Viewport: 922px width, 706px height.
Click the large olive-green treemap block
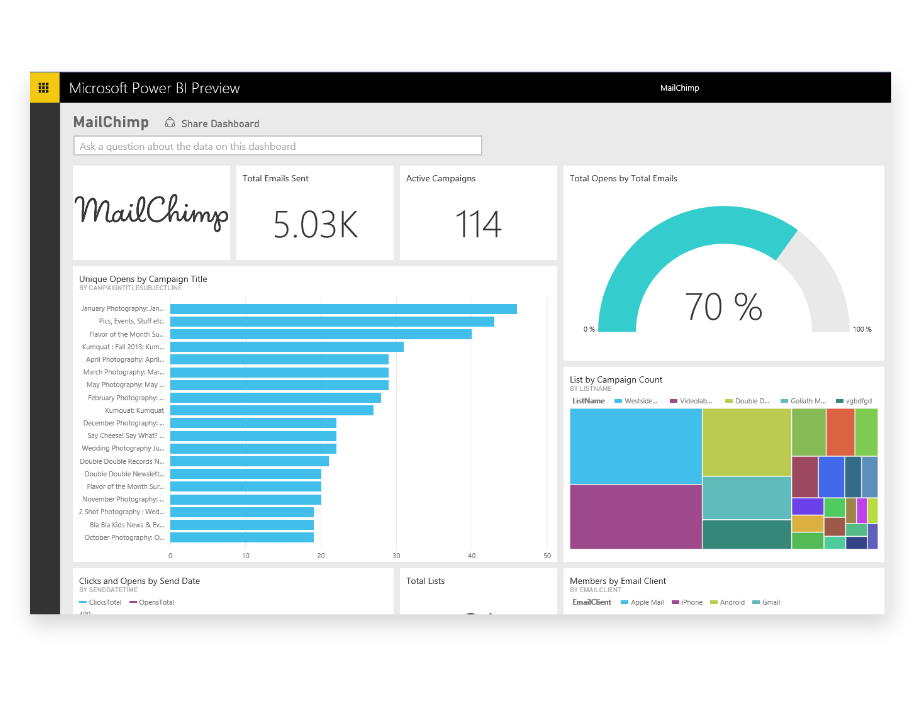[747, 442]
